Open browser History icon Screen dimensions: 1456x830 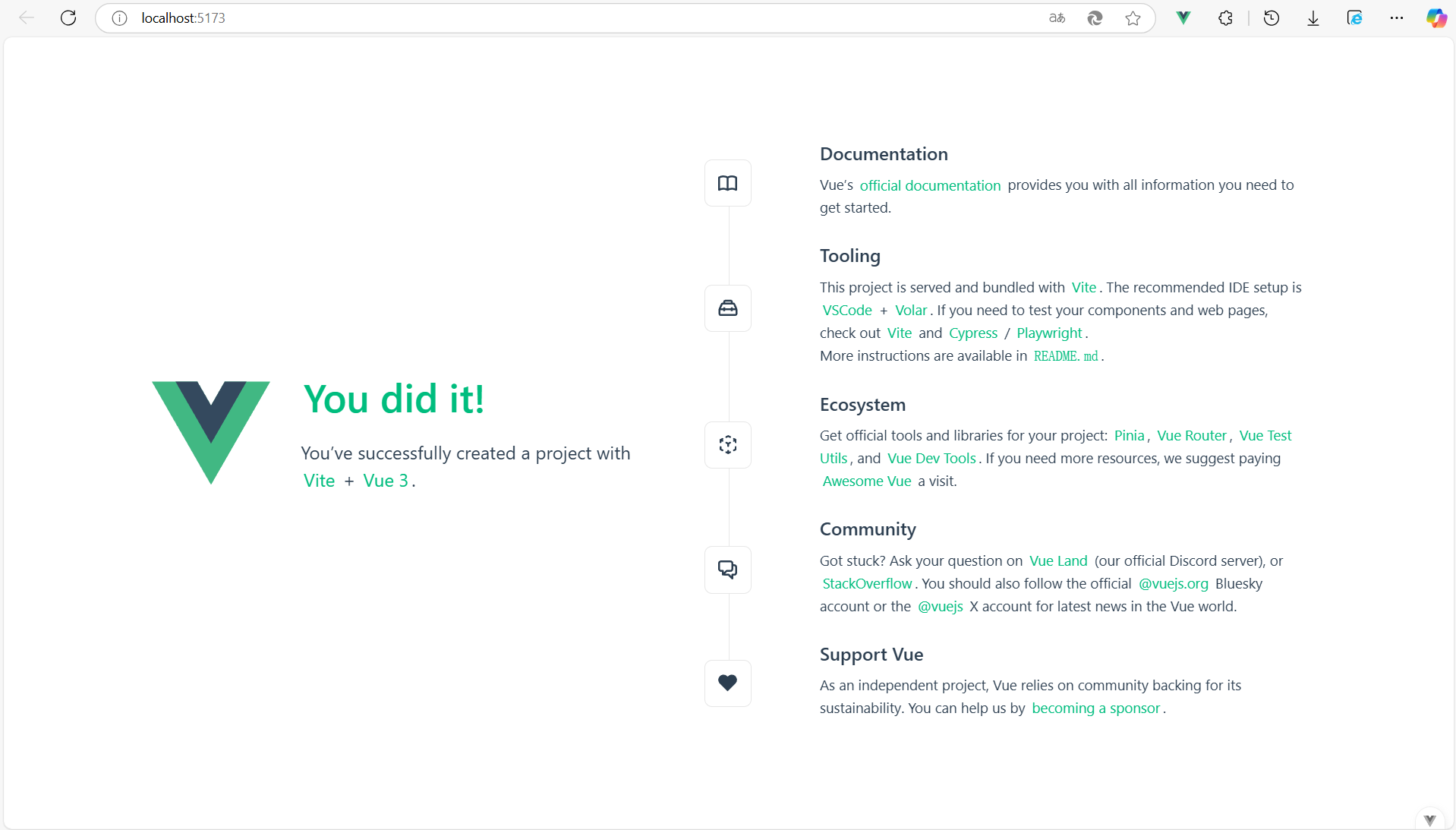[1272, 18]
